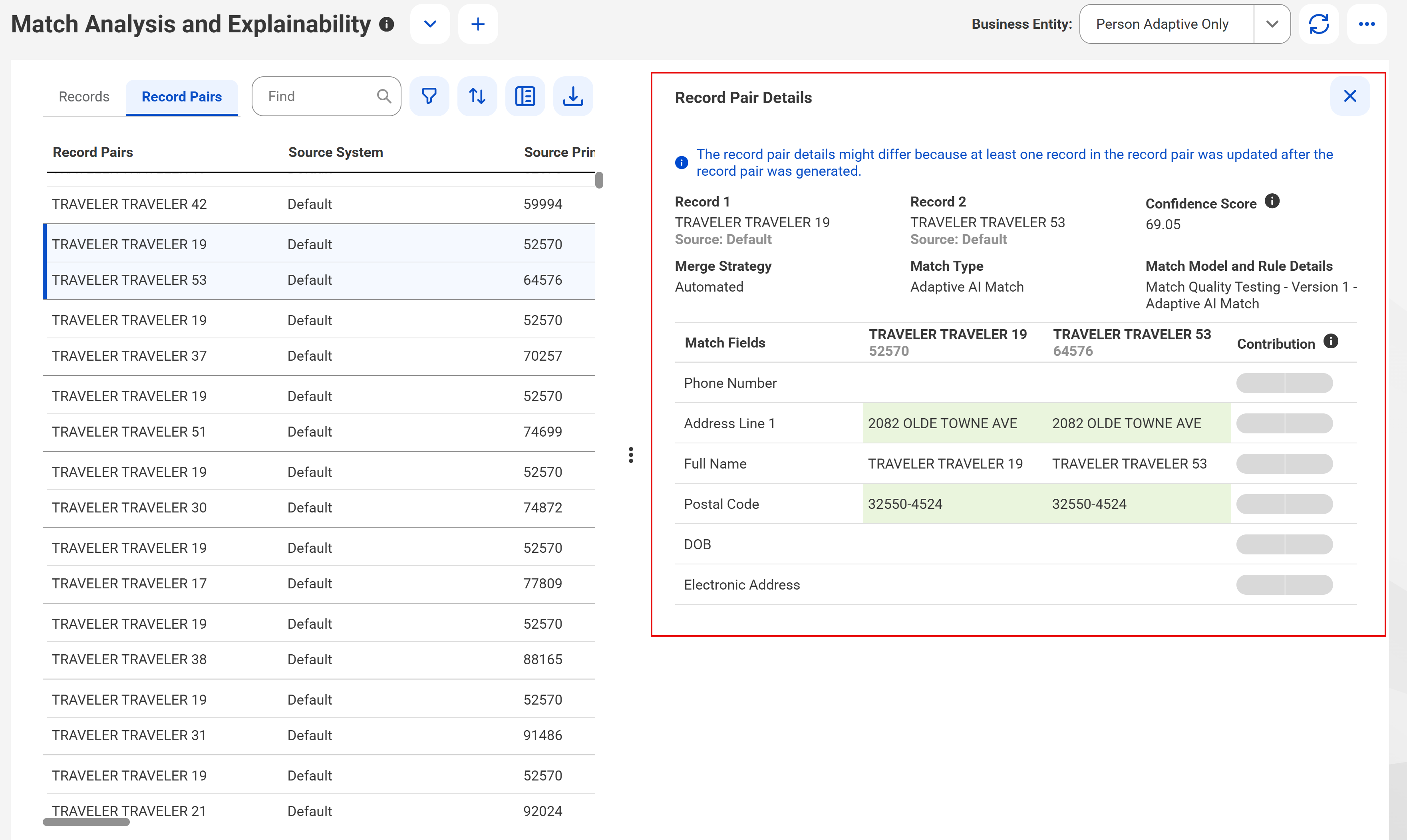The height and width of the screenshot is (840, 1407).
Task: Show Contribution info tooltip
Action: pyautogui.click(x=1331, y=341)
